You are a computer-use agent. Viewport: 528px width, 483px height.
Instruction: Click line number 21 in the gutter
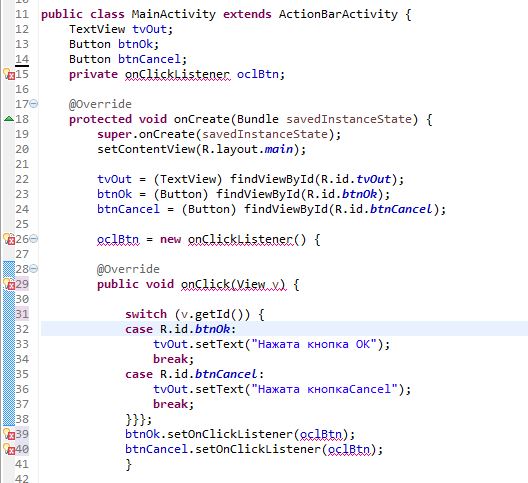click(22, 164)
